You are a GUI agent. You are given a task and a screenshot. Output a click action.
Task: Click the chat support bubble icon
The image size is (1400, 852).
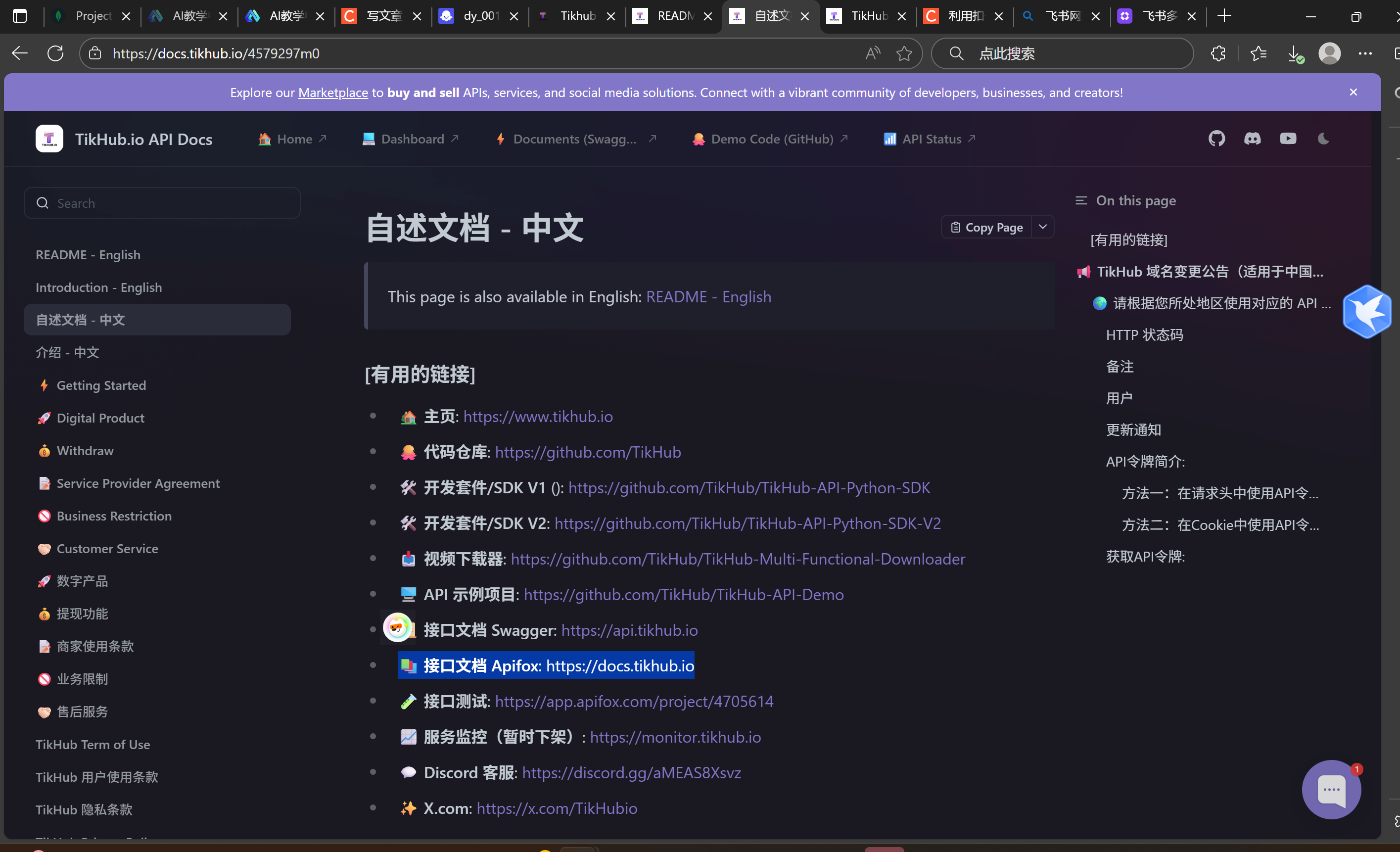[1331, 790]
